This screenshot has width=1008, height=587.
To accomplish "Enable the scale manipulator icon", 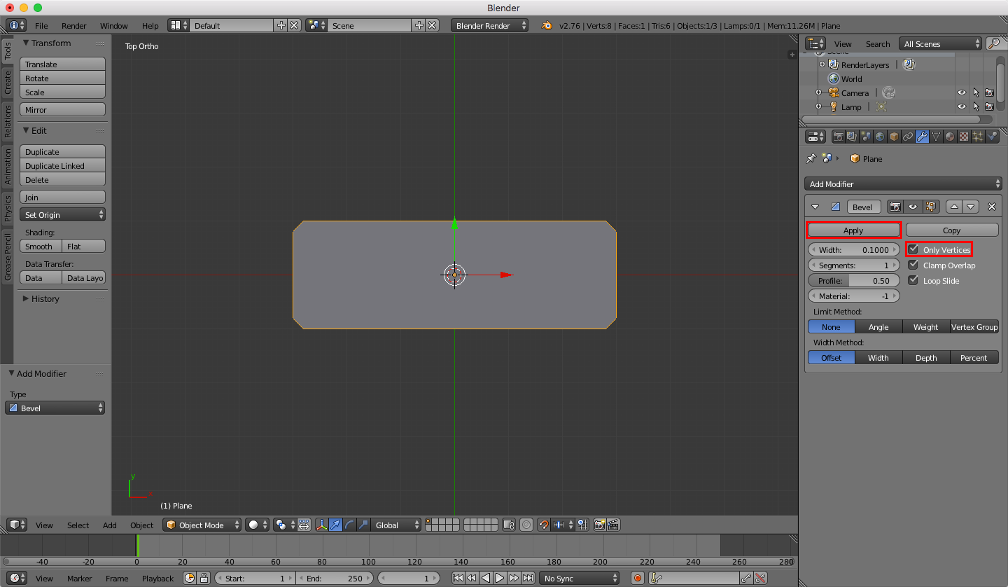I will [x=363, y=525].
